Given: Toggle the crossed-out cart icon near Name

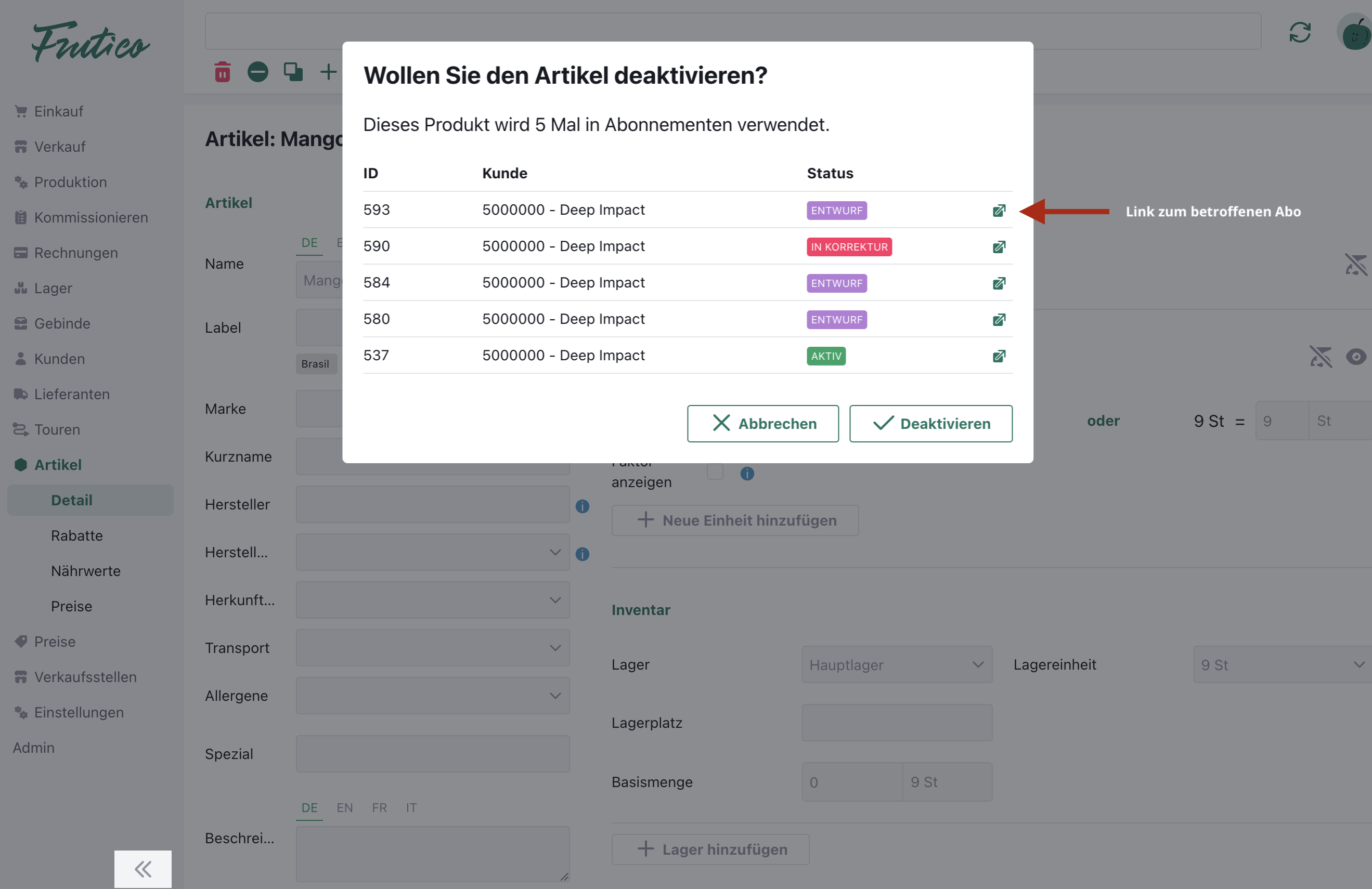Looking at the screenshot, I should 1356,265.
